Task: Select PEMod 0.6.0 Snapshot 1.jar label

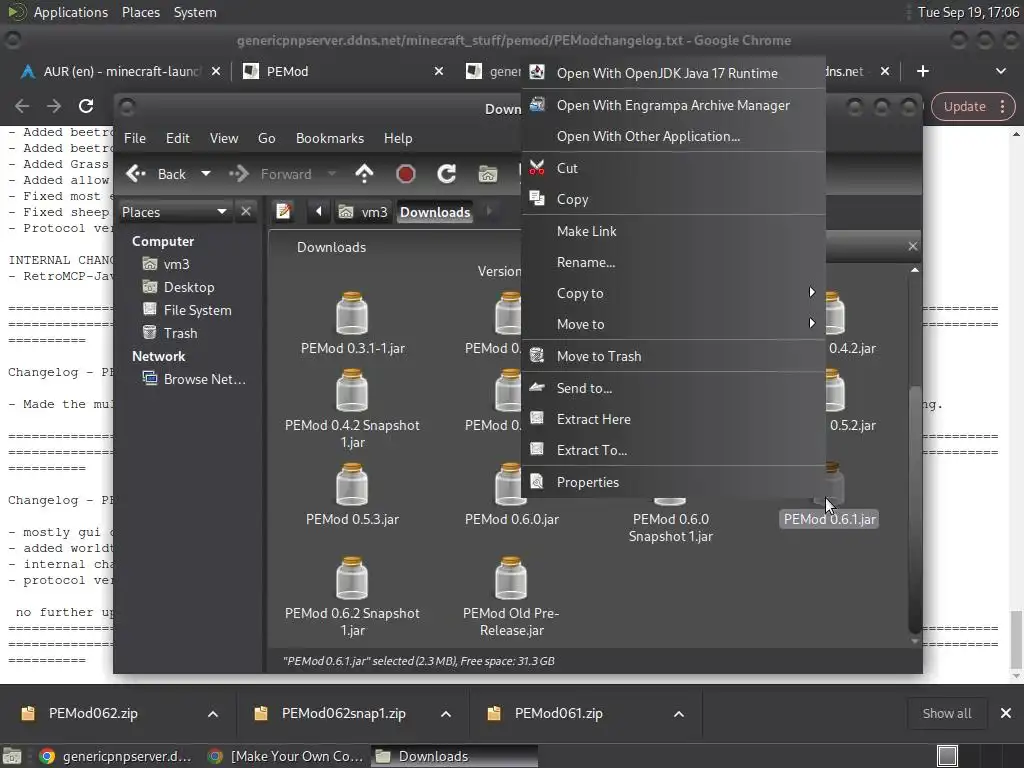Action: [671, 528]
